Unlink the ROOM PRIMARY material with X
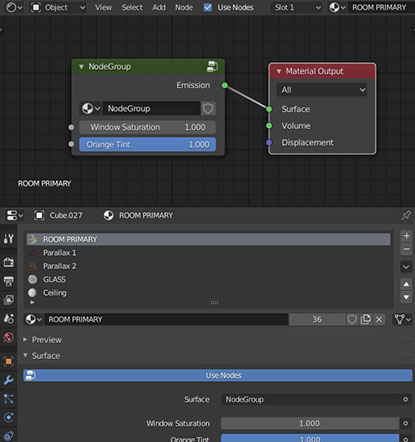This screenshot has width=415, height=442. [x=379, y=319]
